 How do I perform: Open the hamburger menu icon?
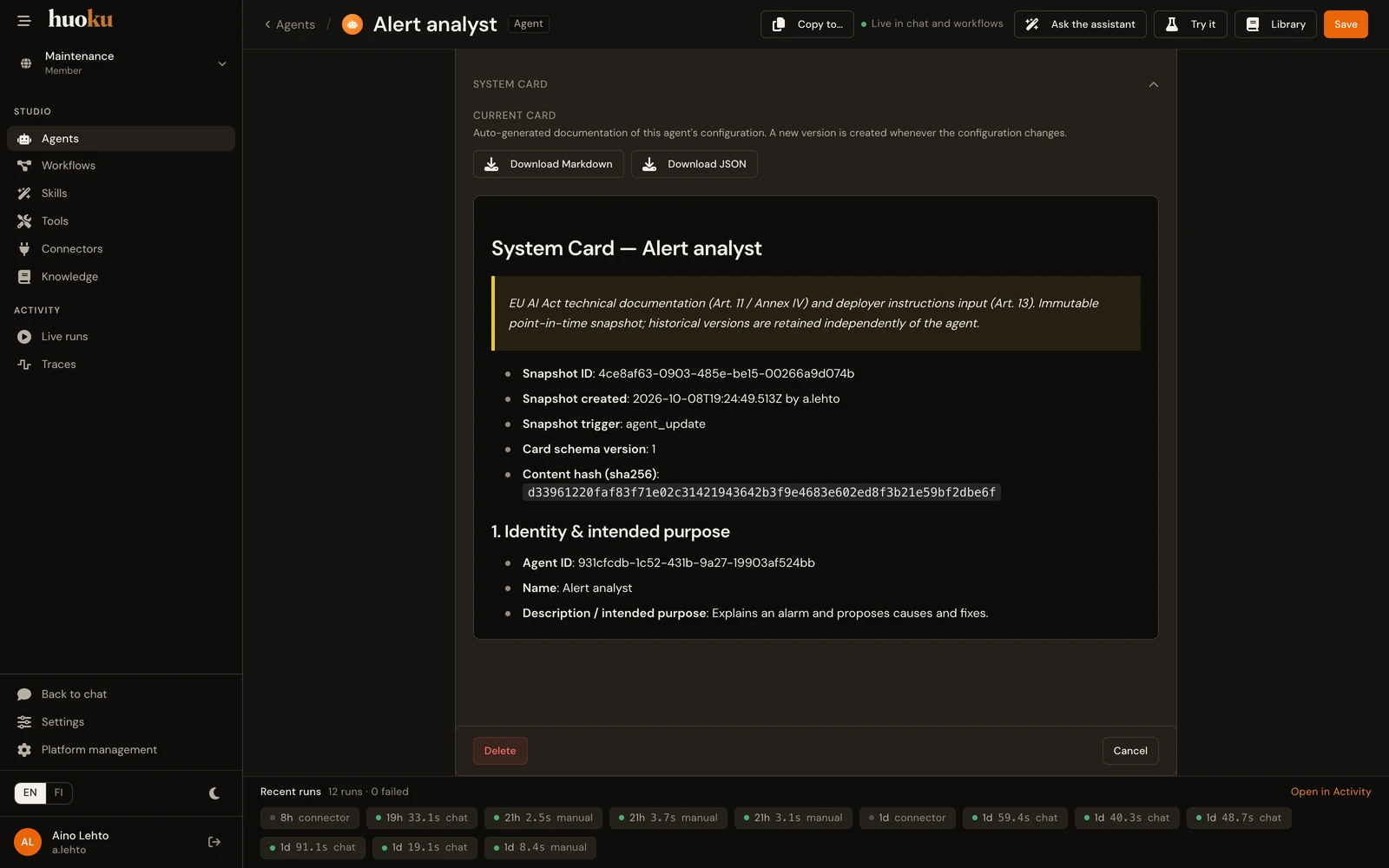pyautogui.click(x=24, y=21)
